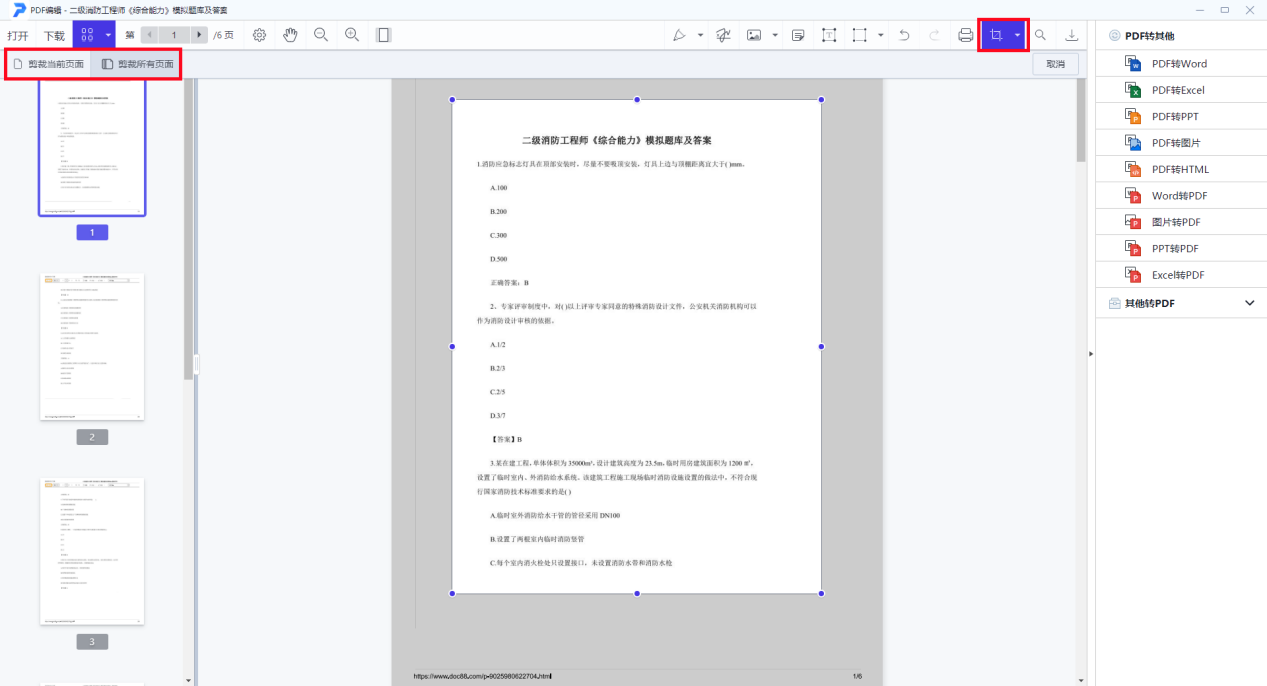Open the thumbnail view dropdown arrow

[x=108, y=35]
